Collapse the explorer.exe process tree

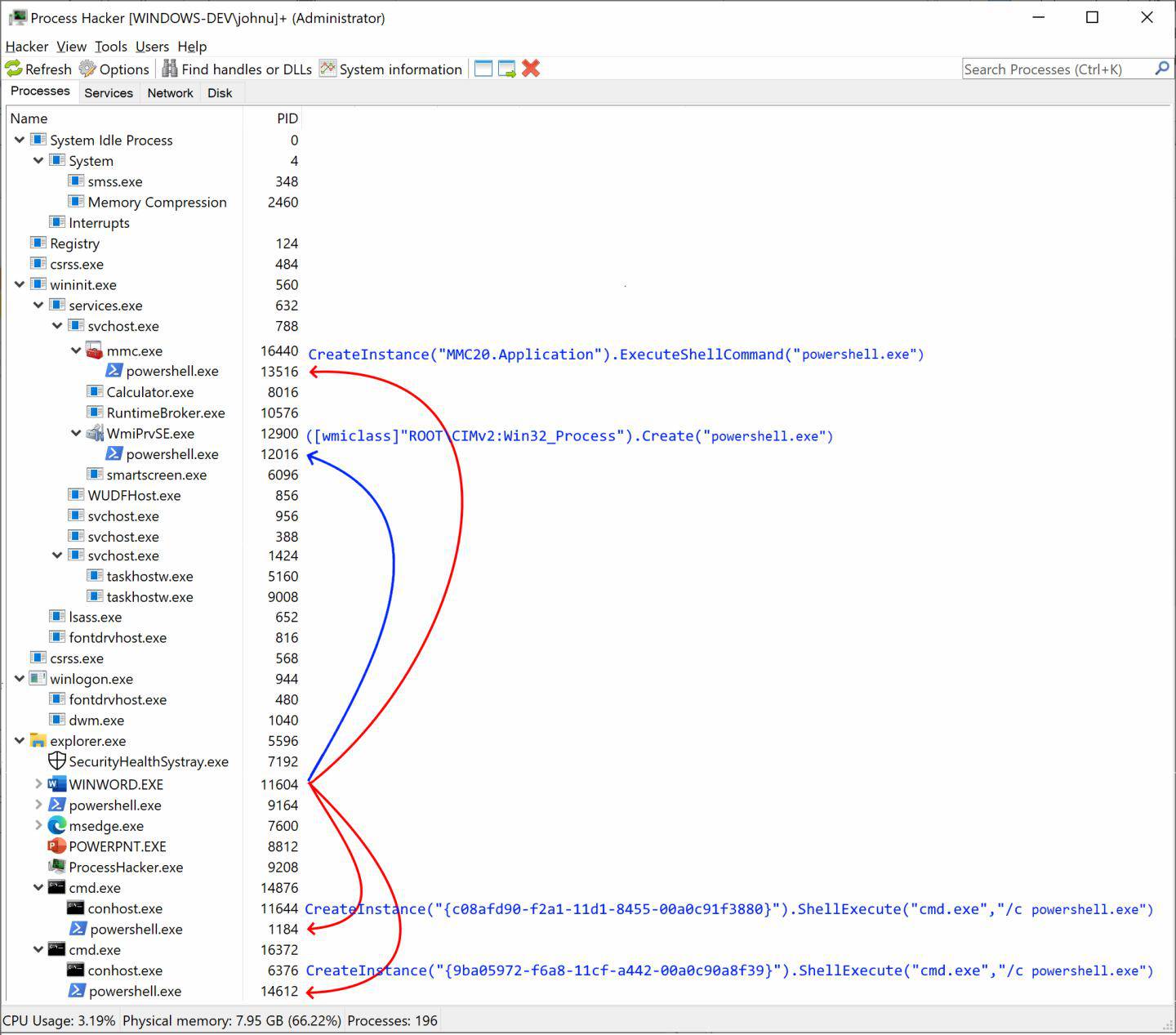[x=20, y=741]
